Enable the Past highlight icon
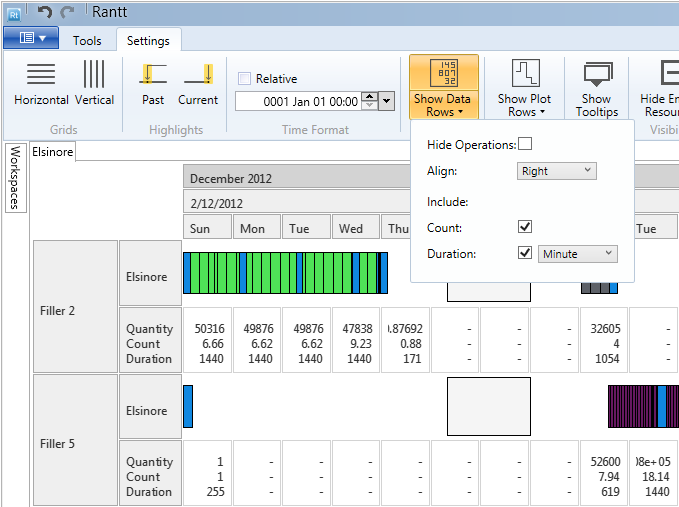 [x=153, y=83]
